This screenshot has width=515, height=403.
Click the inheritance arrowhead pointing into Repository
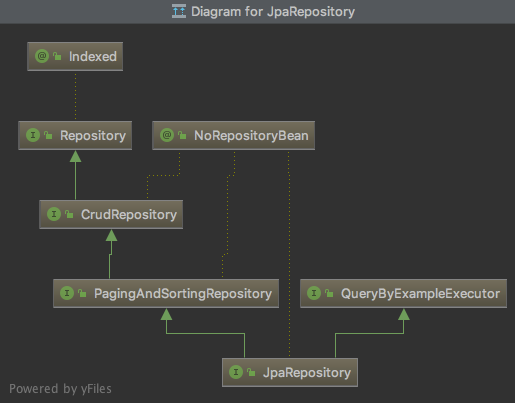(76, 156)
